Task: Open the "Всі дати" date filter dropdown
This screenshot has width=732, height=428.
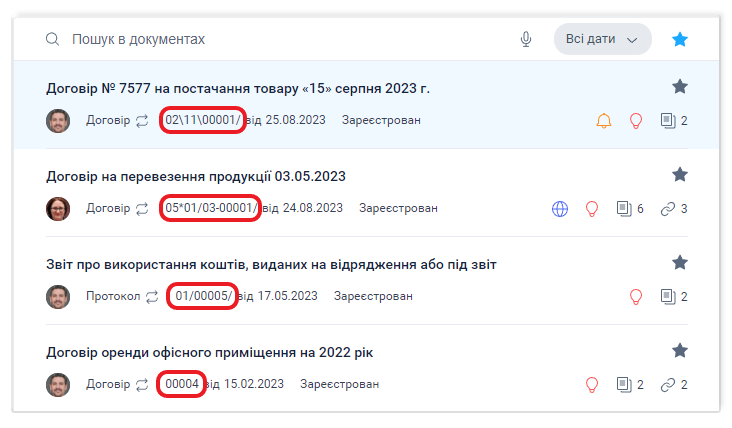Action: click(602, 39)
